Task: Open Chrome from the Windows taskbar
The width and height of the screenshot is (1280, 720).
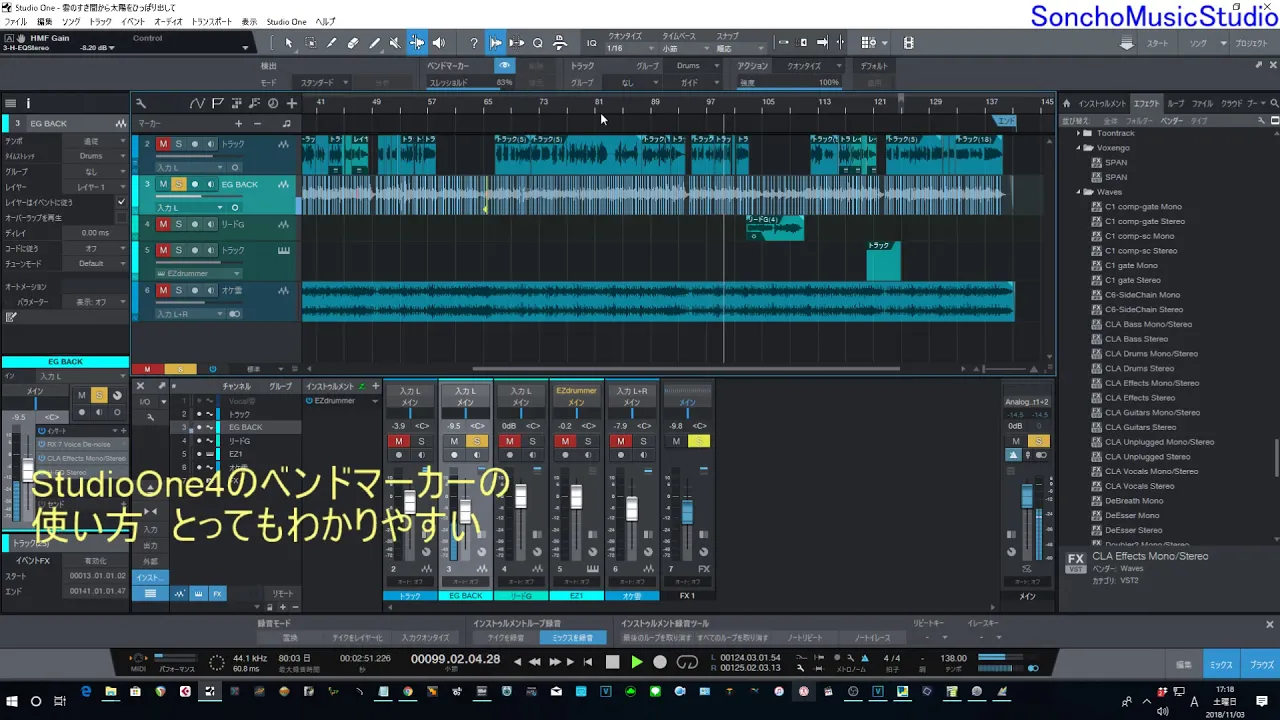Action: (x=408, y=691)
